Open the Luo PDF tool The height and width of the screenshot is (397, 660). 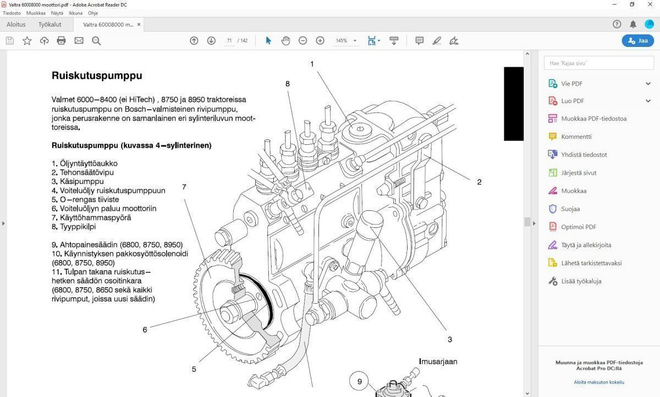pyautogui.click(x=572, y=101)
